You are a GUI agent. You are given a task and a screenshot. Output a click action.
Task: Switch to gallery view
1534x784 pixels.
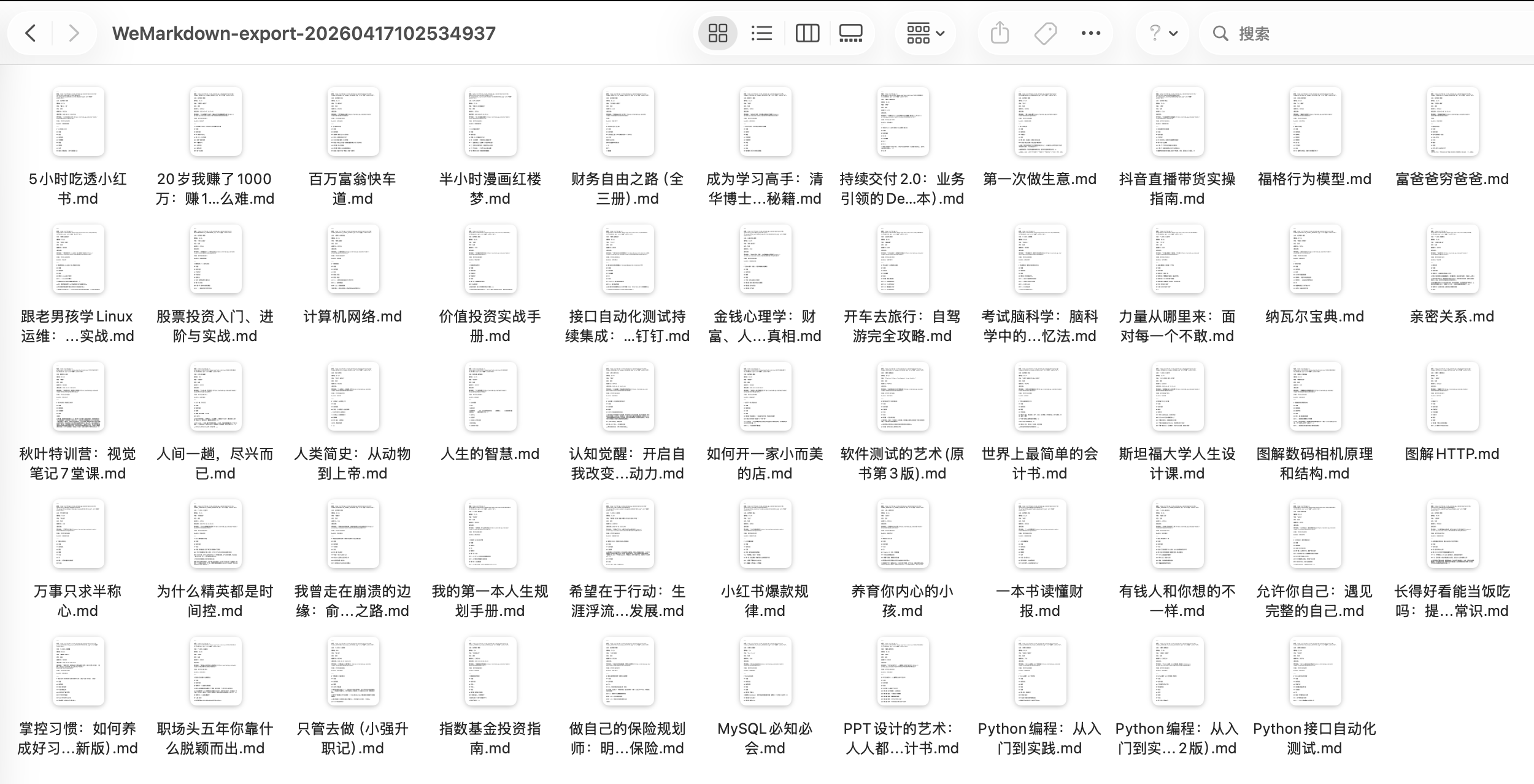tap(850, 33)
